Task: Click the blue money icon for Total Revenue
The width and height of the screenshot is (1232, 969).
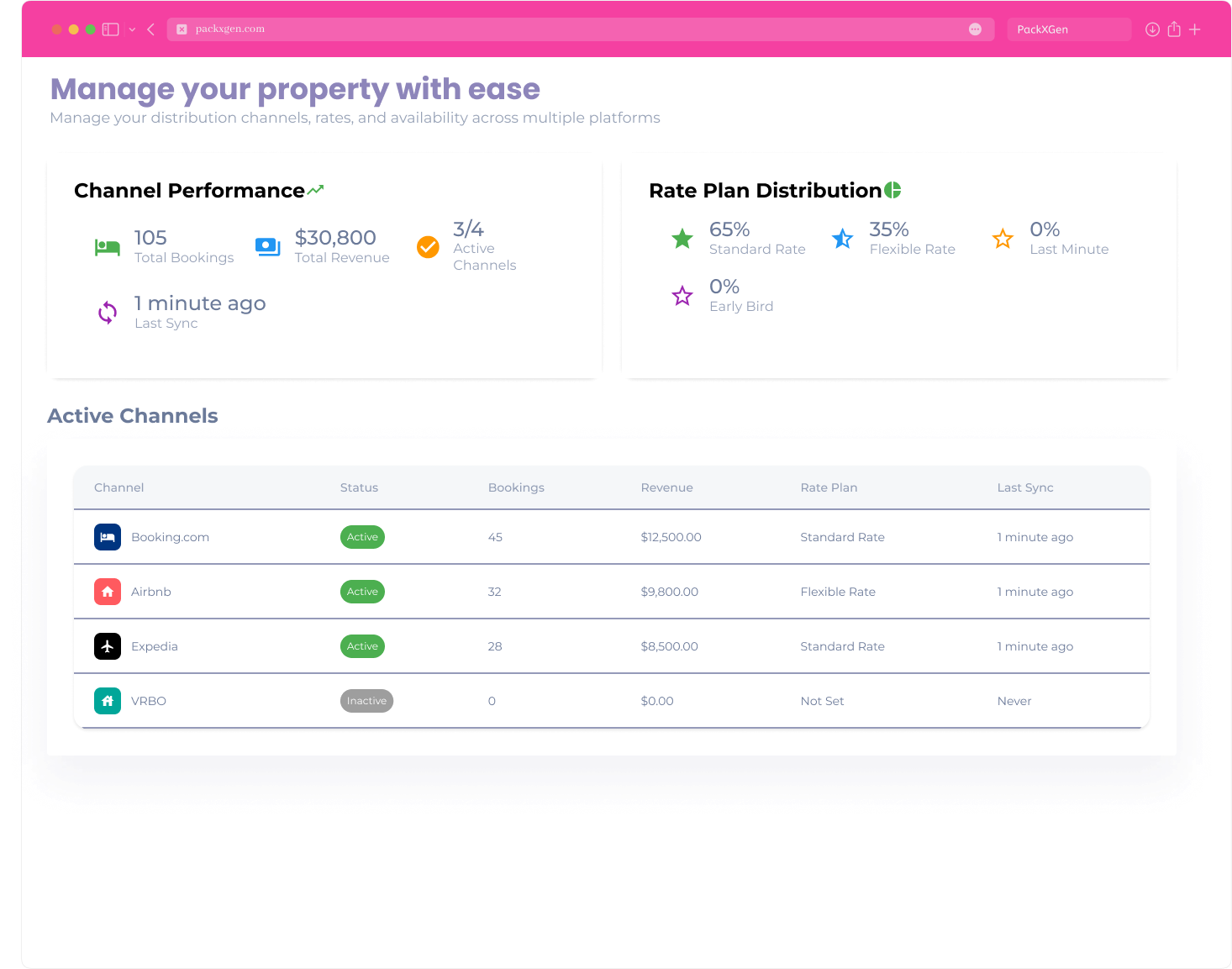Action: click(x=268, y=247)
